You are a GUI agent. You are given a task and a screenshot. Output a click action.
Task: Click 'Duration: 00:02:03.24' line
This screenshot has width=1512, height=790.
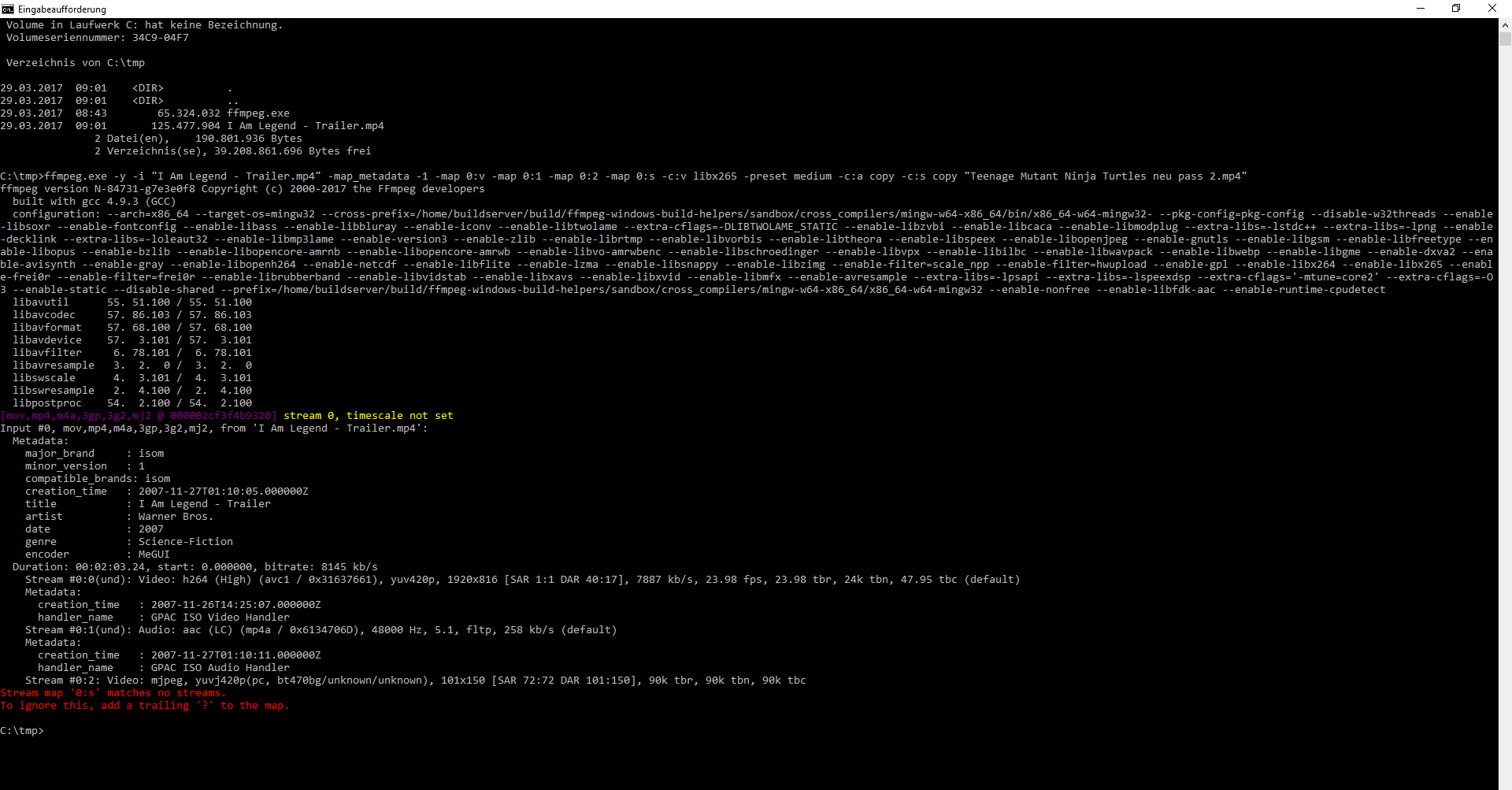(195, 567)
